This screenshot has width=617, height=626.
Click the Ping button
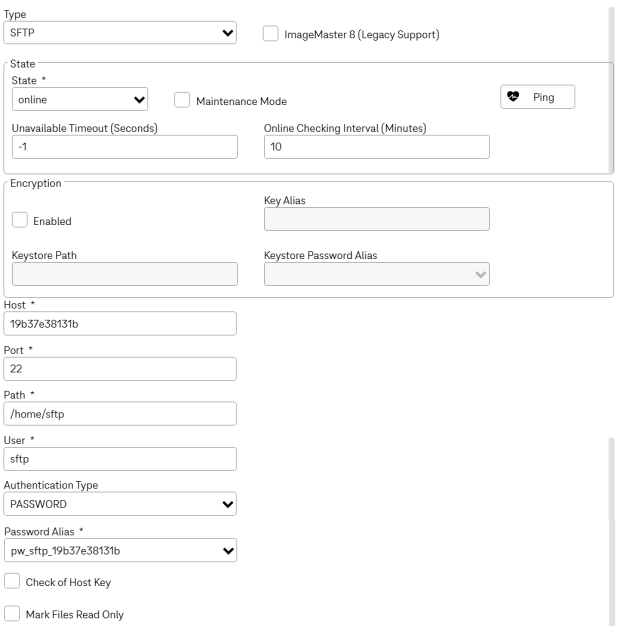click(538, 97)
